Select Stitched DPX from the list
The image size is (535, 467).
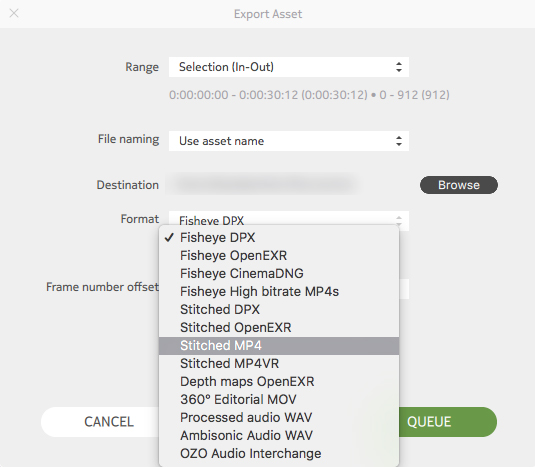pos(279,310)
